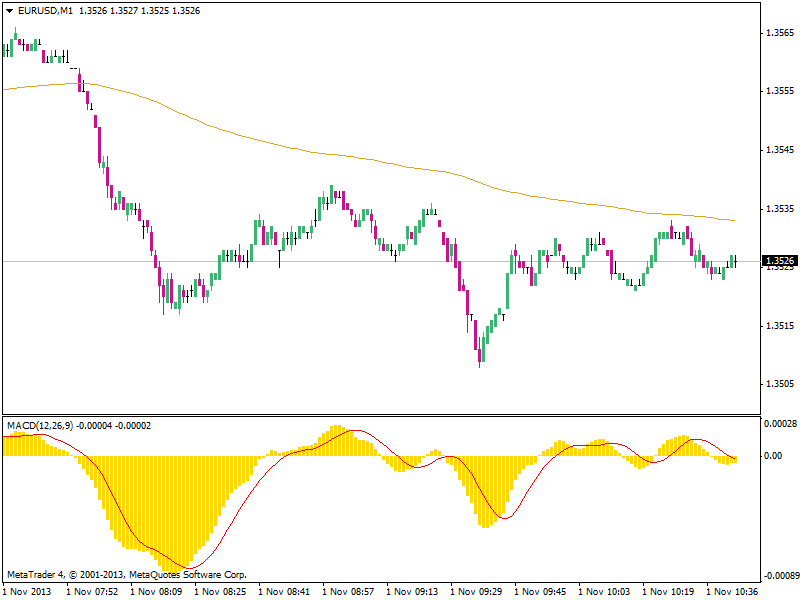Click the 1.3515 price axis label
This screenshot has width=800, height=600.
click(780, 326)
